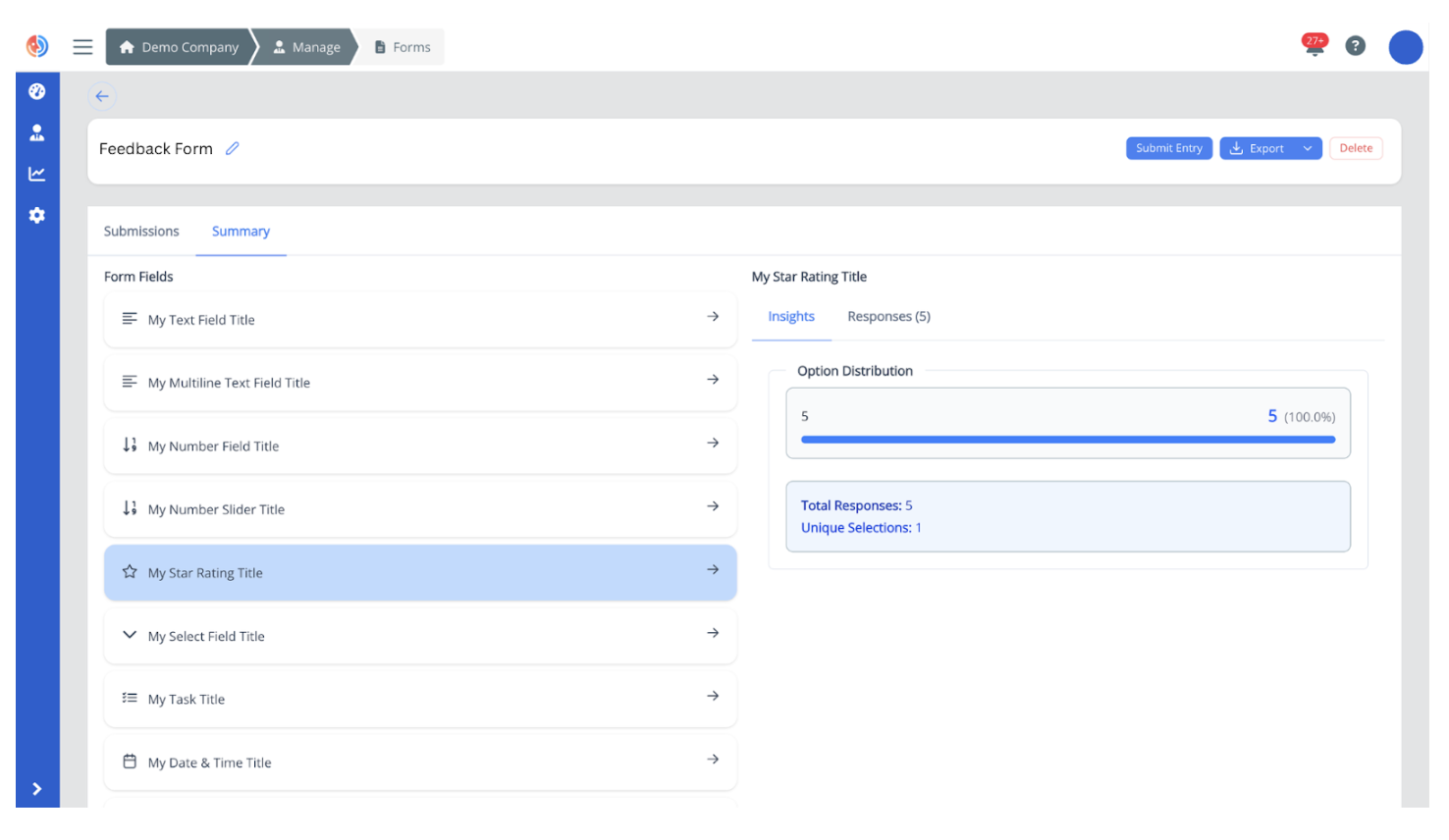Image resolution: width=1449 pixels, height=840 pixels.
Task: Click the help question mark icon
Action: [x=1355, y=46]
